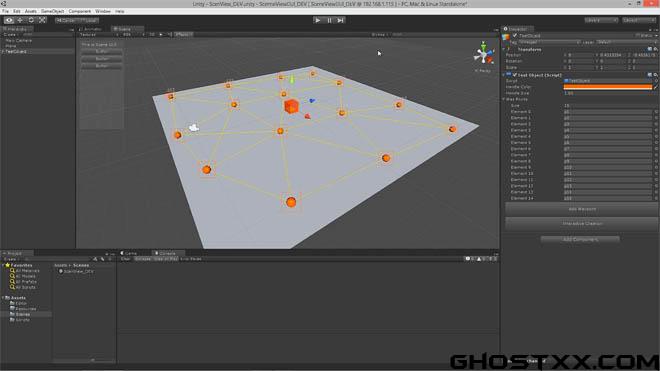Click the Add Component button
Image resolution: width=660 pixels, height=371 pixels.
(x=580, y=240)
